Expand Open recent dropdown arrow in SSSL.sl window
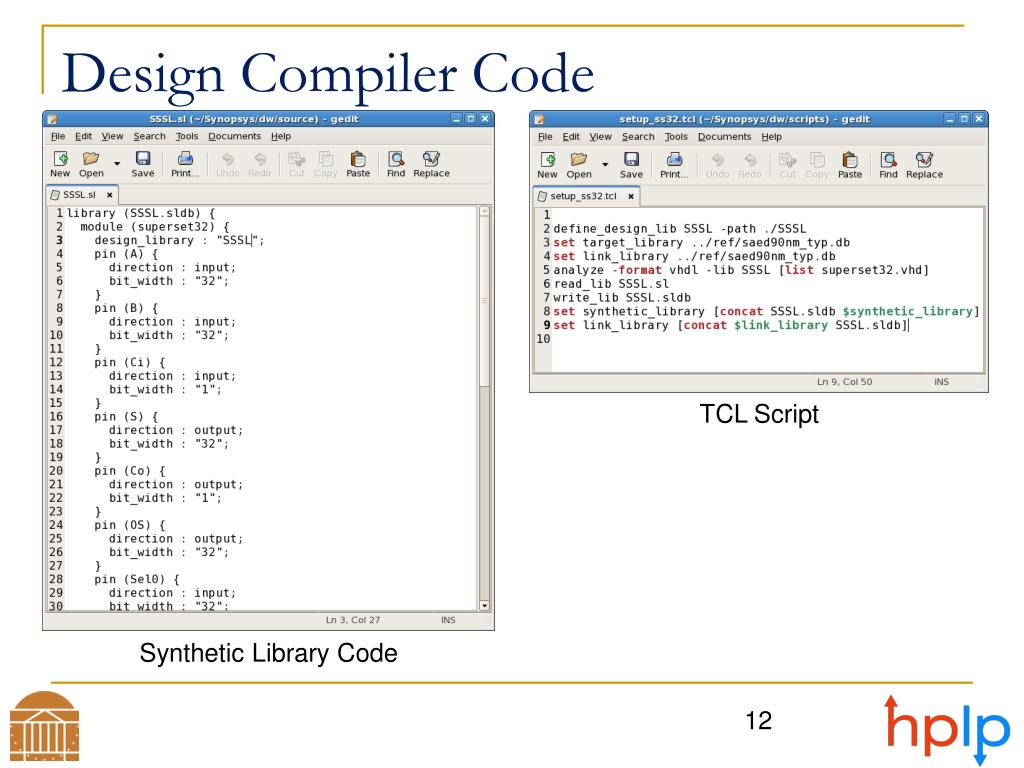Viewport: 1024px width, 768px height. click(x=117, y=163)
